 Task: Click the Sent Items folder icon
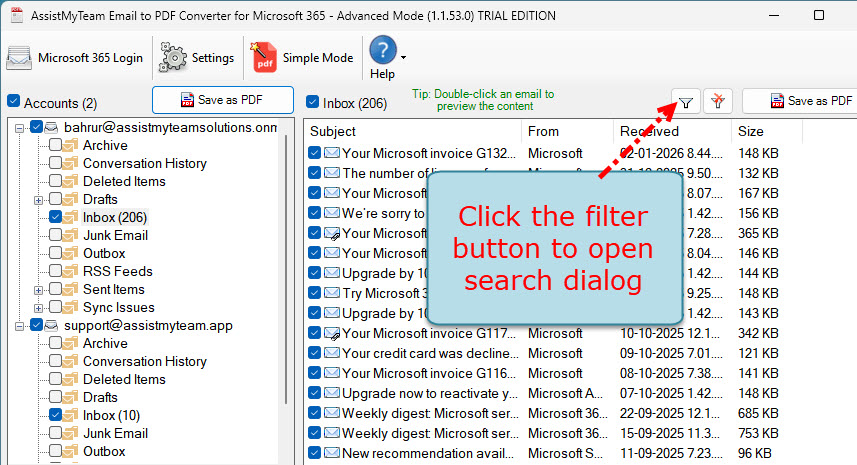[71, 289]
